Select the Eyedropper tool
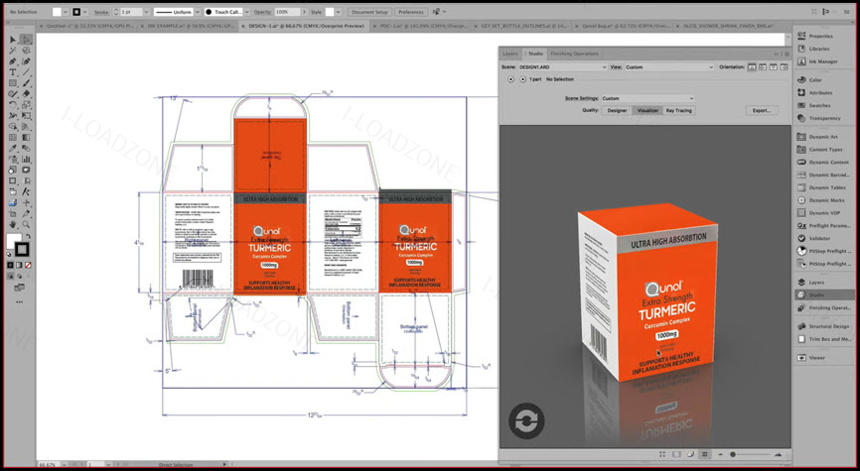Screen dimensions: 860x471 [13, 148]
